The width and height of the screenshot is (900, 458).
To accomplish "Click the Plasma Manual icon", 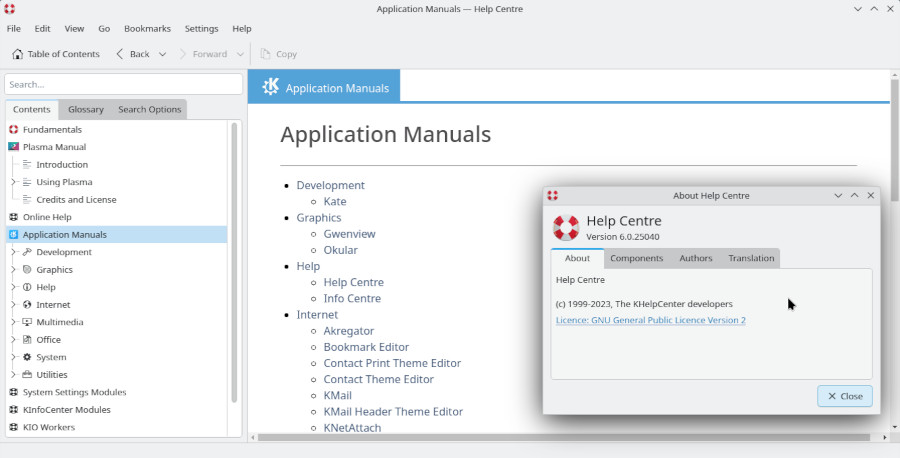I will 14,147.
